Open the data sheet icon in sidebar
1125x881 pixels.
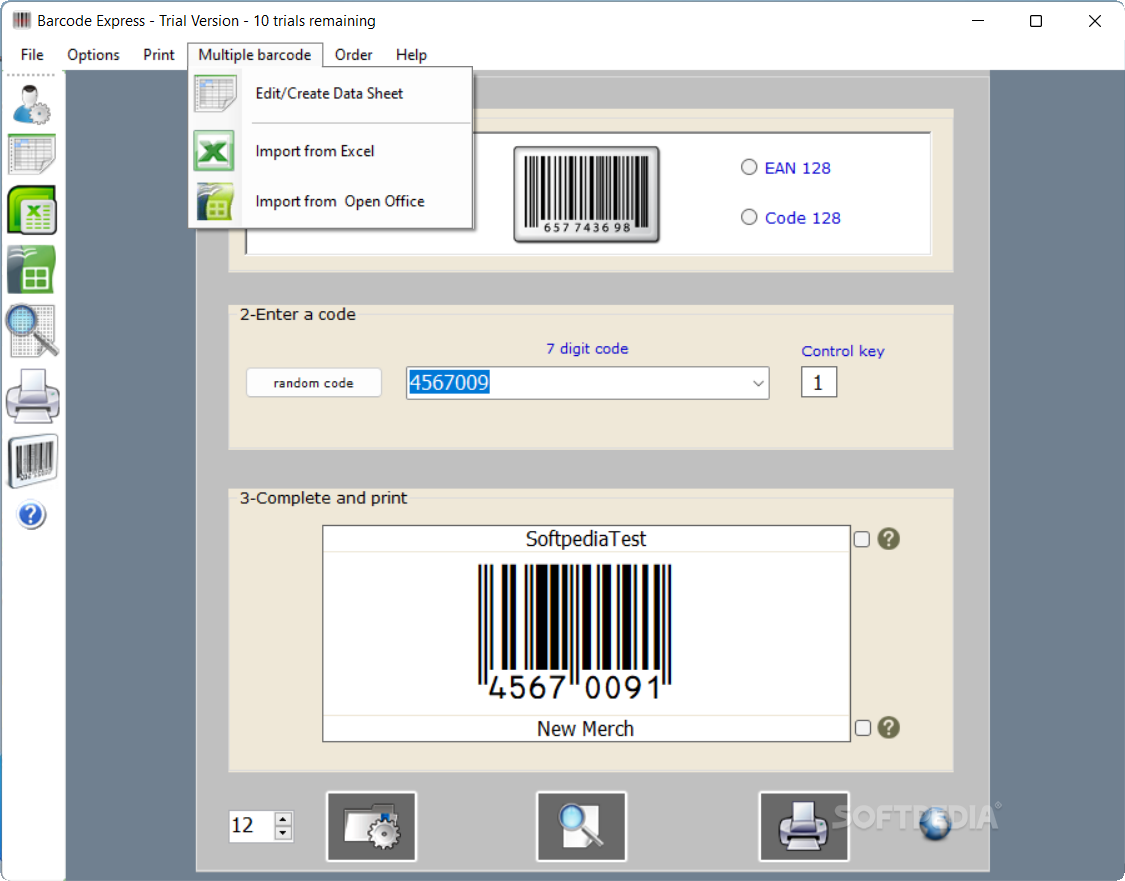pos(32,154)
